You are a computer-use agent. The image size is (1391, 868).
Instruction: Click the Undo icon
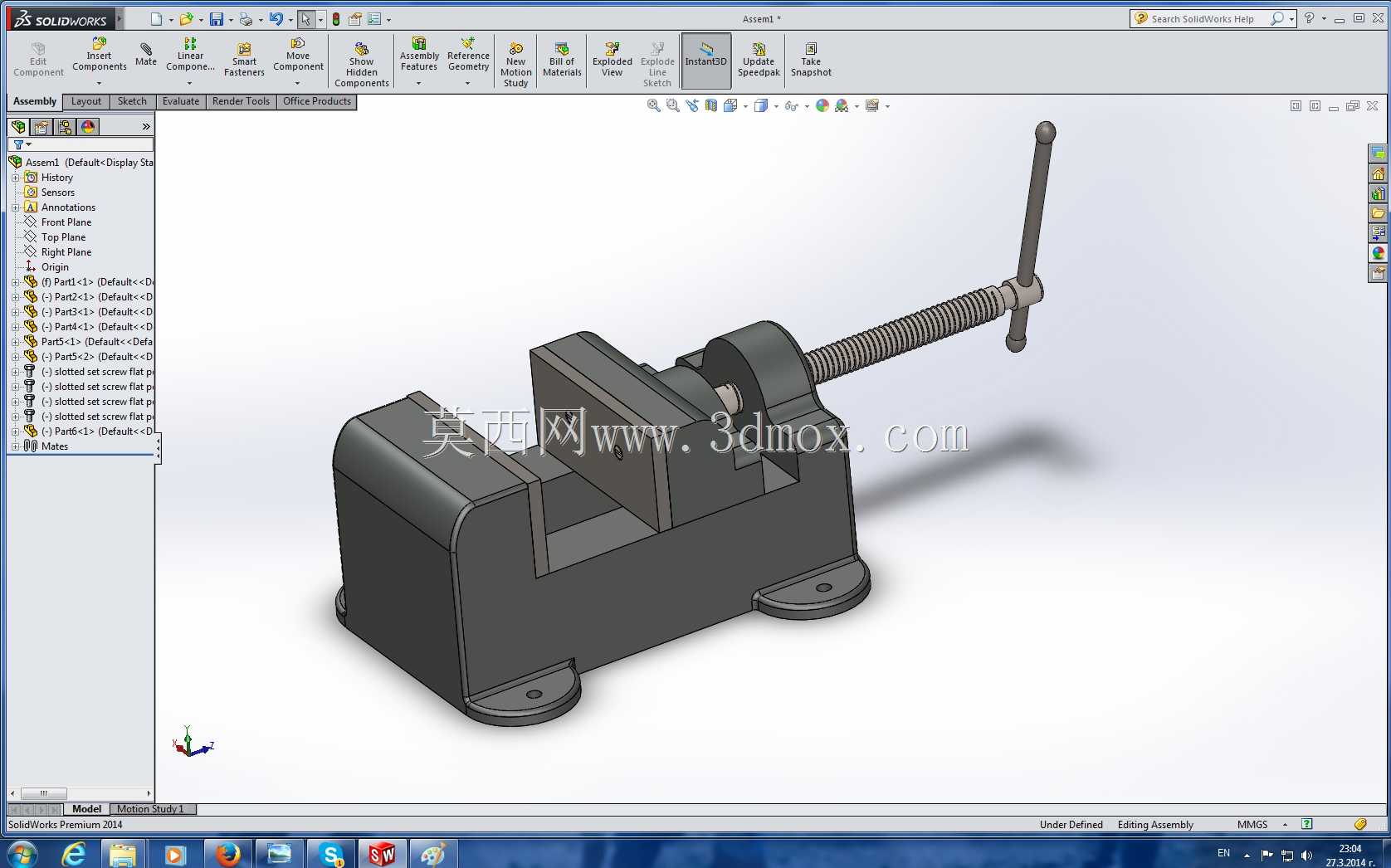[276, 19]
